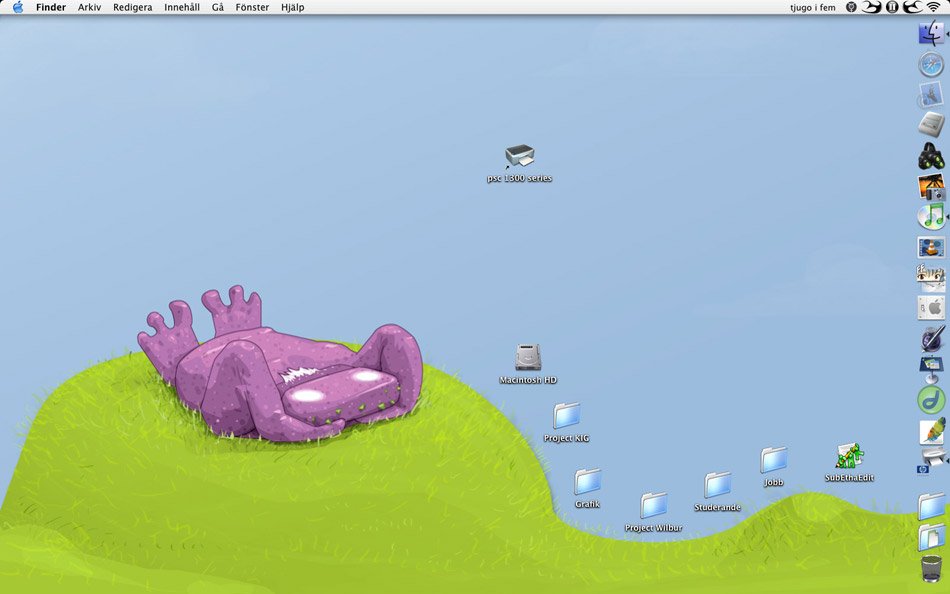Open the HP printer icon in dock
Viewport: 950px width, 594px height.
tap(931, 461)
